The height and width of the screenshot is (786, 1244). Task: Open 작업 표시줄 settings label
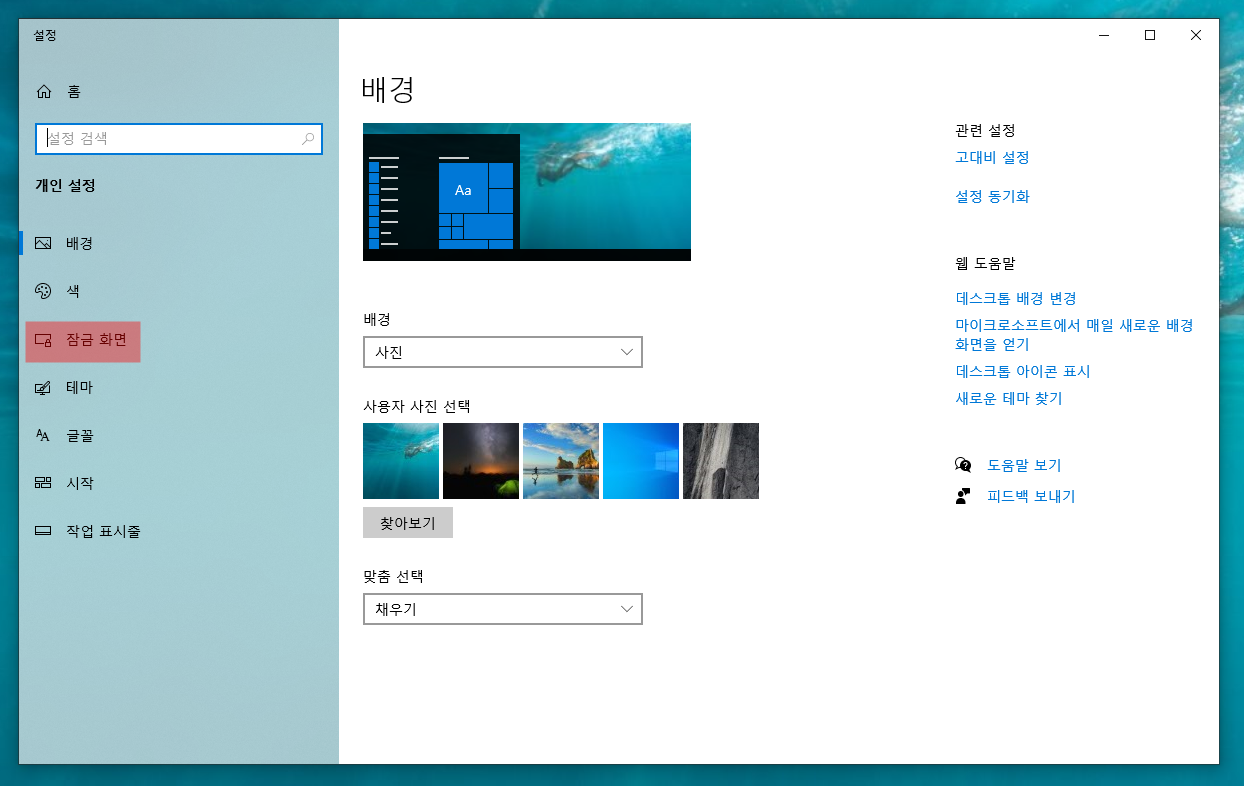[103, 531]
